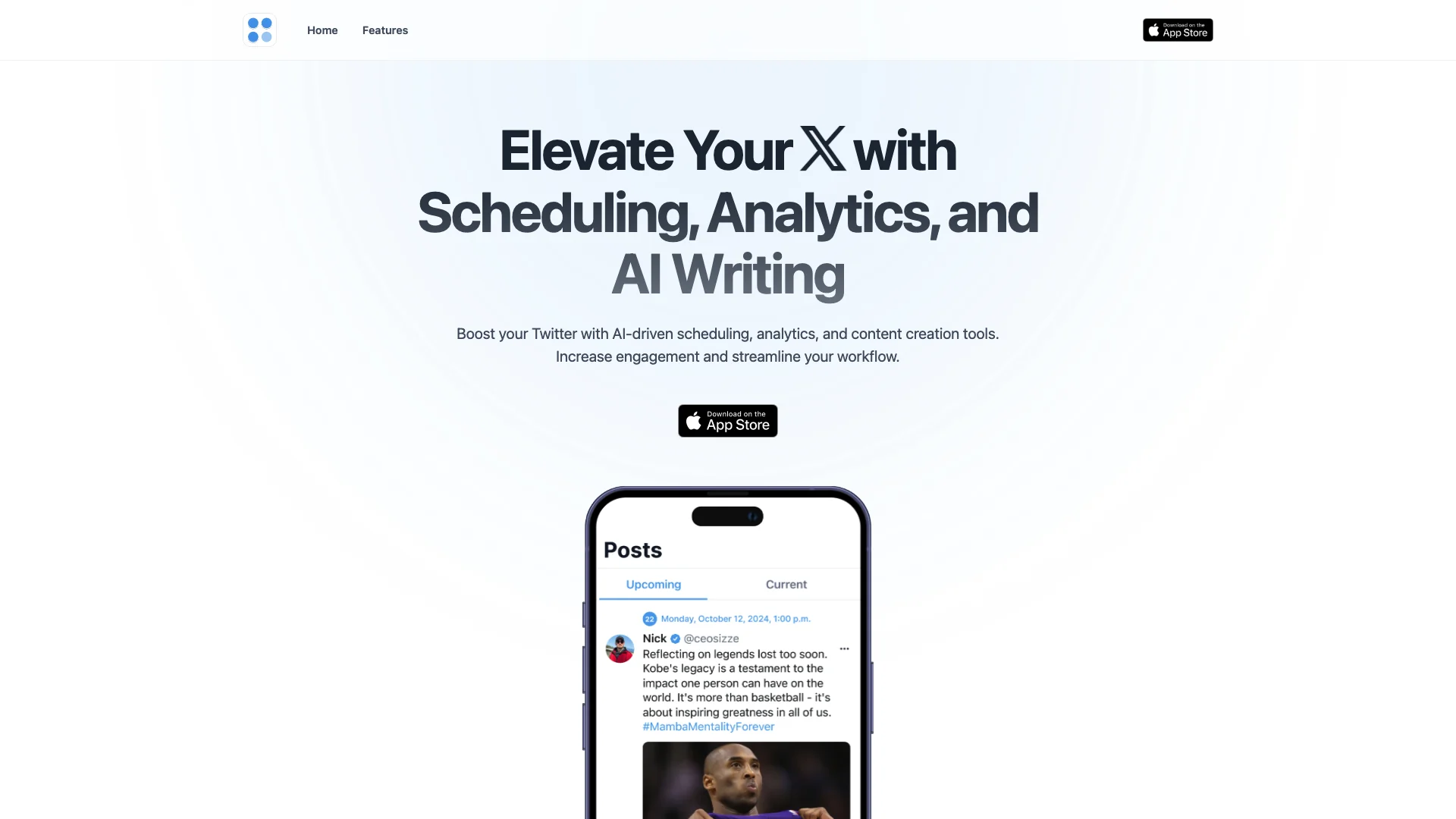Click the #MambaMentalityForever hashtag link
This screenshot has height=819, width=1456.
coord(707,727)
